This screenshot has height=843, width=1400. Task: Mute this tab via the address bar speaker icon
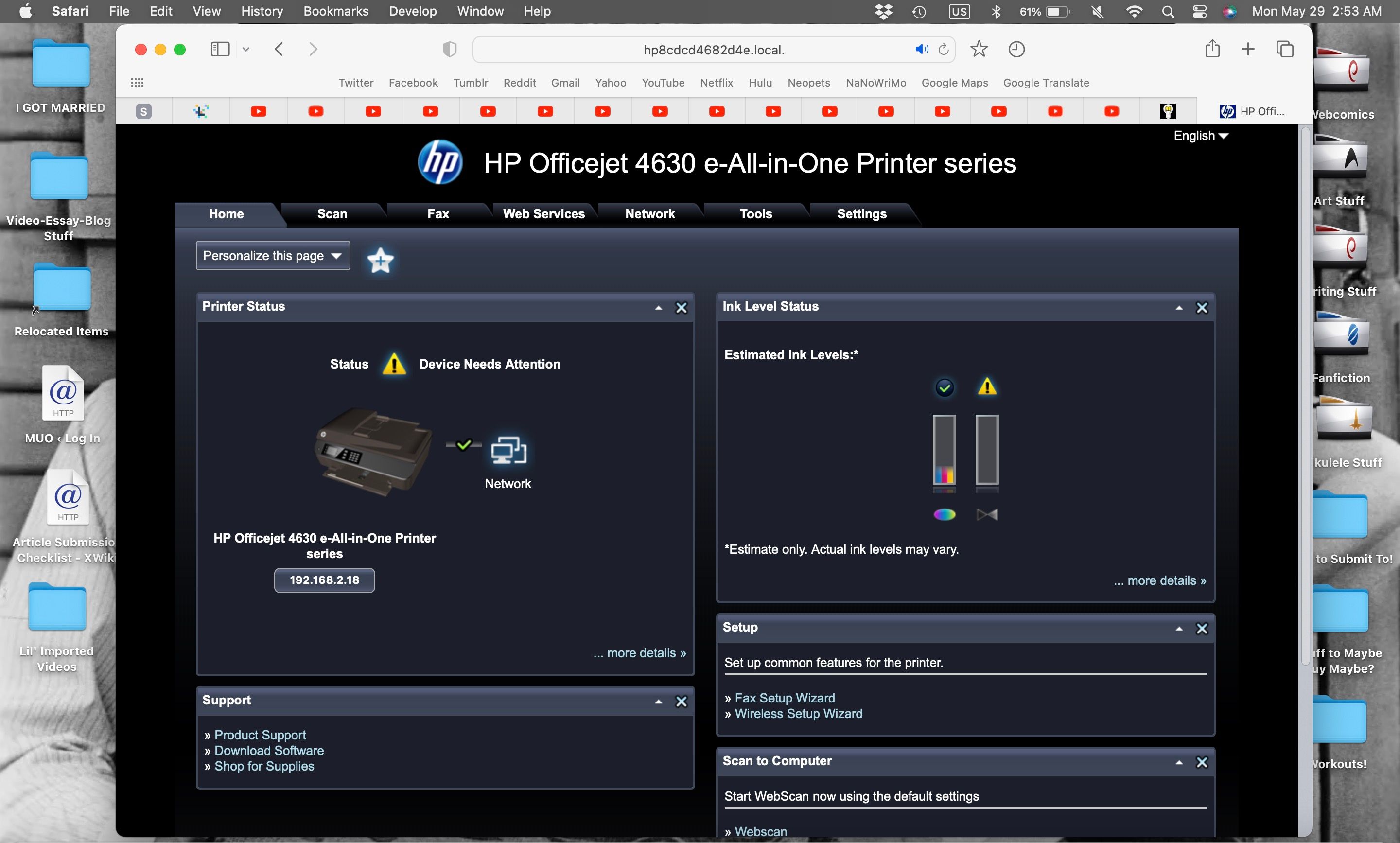pyautogui.click(x=921, y=50)
